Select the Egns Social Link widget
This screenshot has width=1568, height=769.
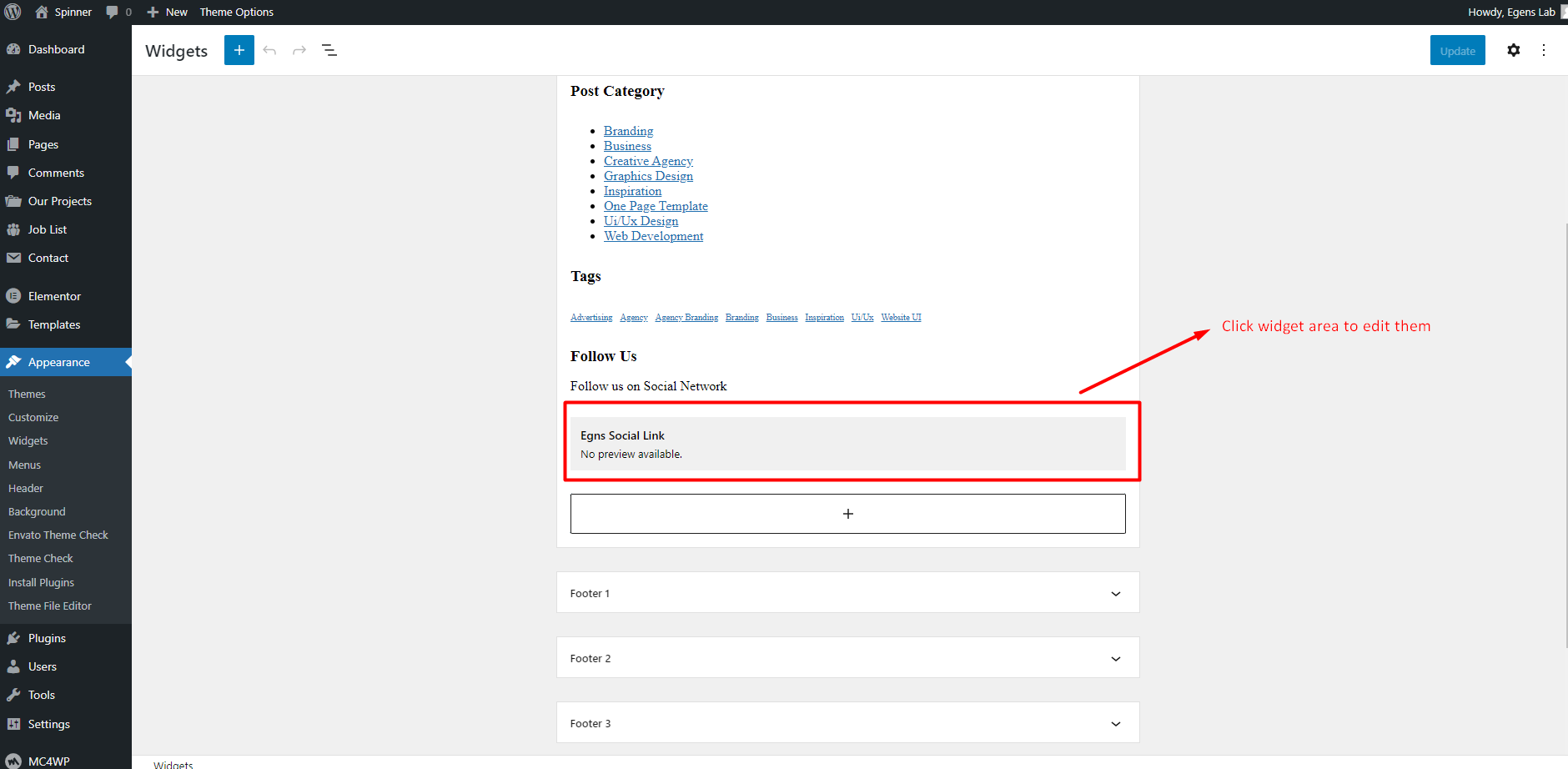coord(847,444)
